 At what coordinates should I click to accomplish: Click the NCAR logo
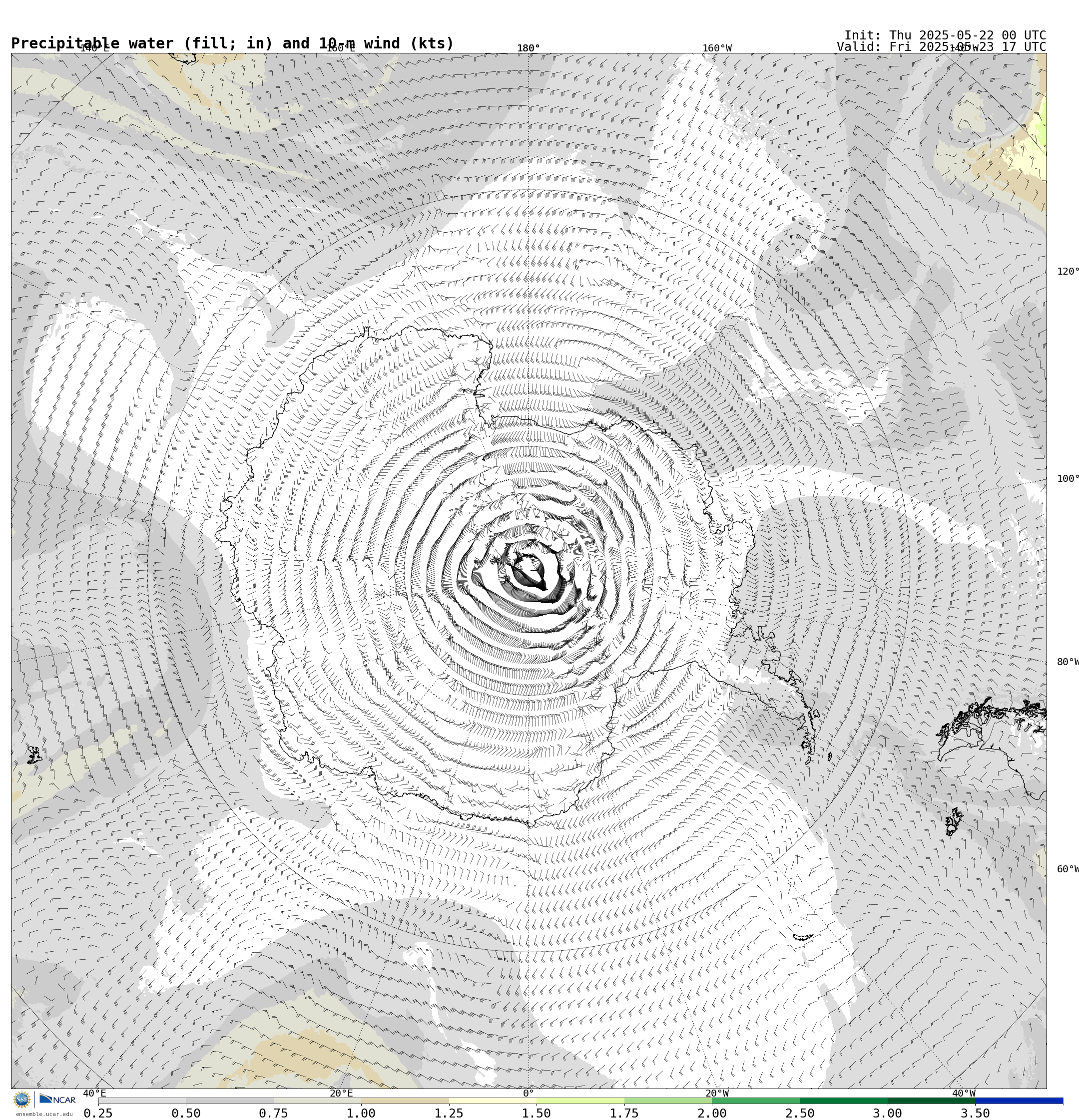57,1099
